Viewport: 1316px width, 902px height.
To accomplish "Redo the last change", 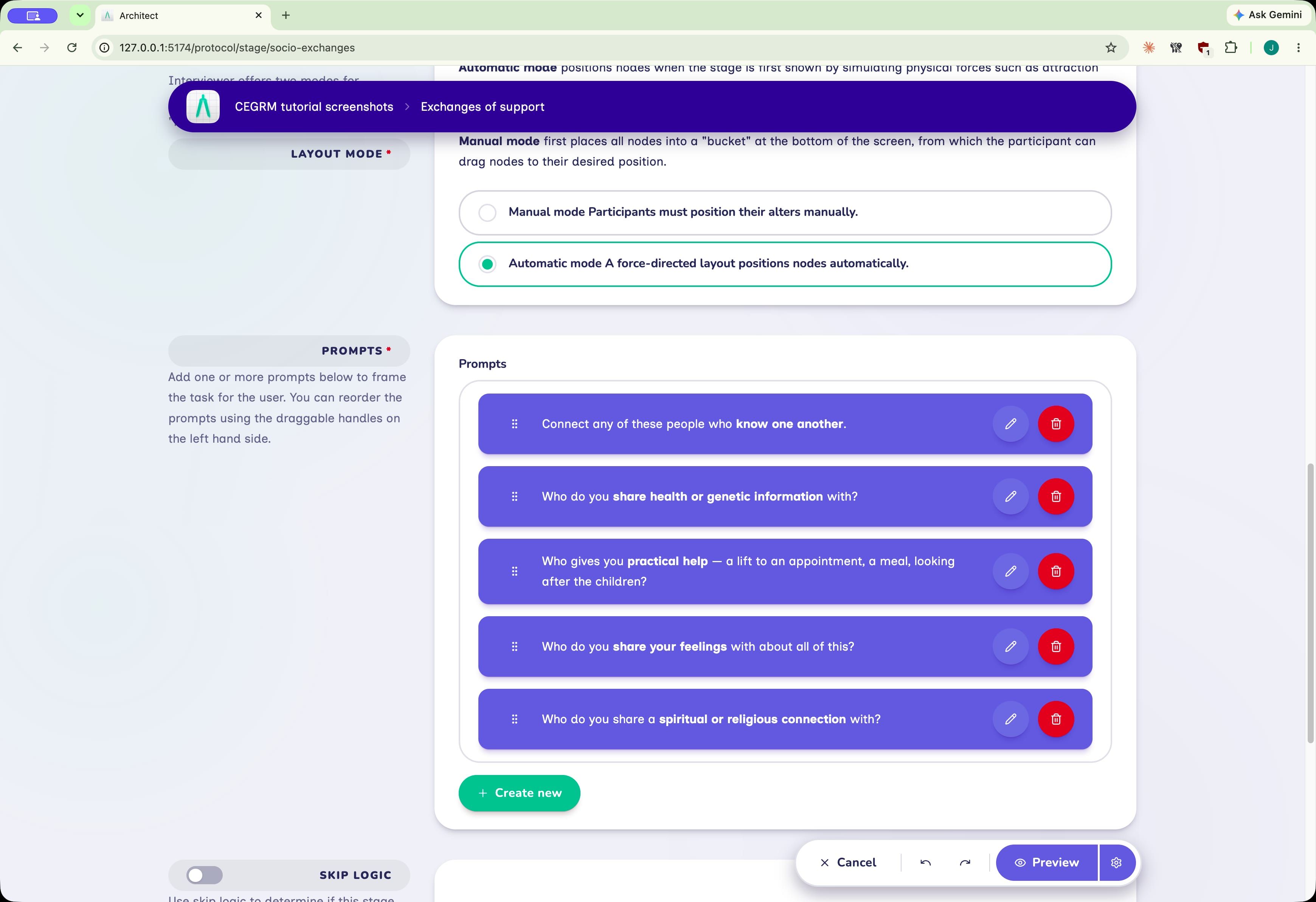I will pos(965,862).
